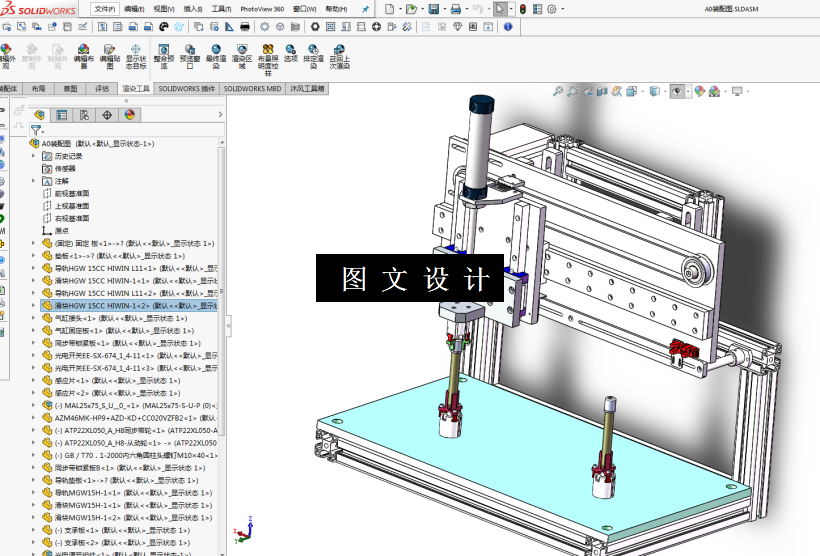Select the 前视基准面 plane item
This screenshot has width=820, height=556.
pos(72,194)
